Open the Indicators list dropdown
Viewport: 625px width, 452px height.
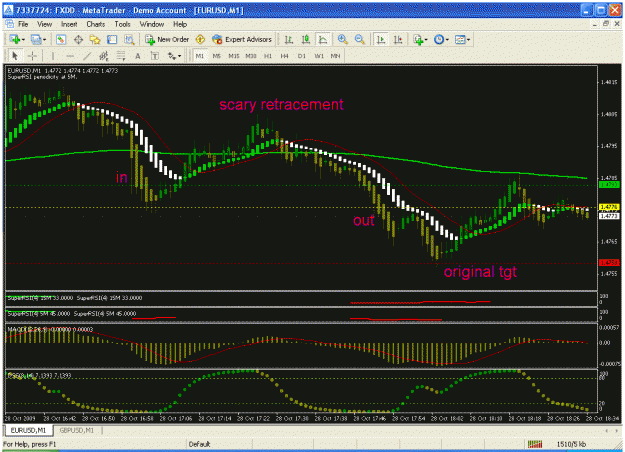420,39
